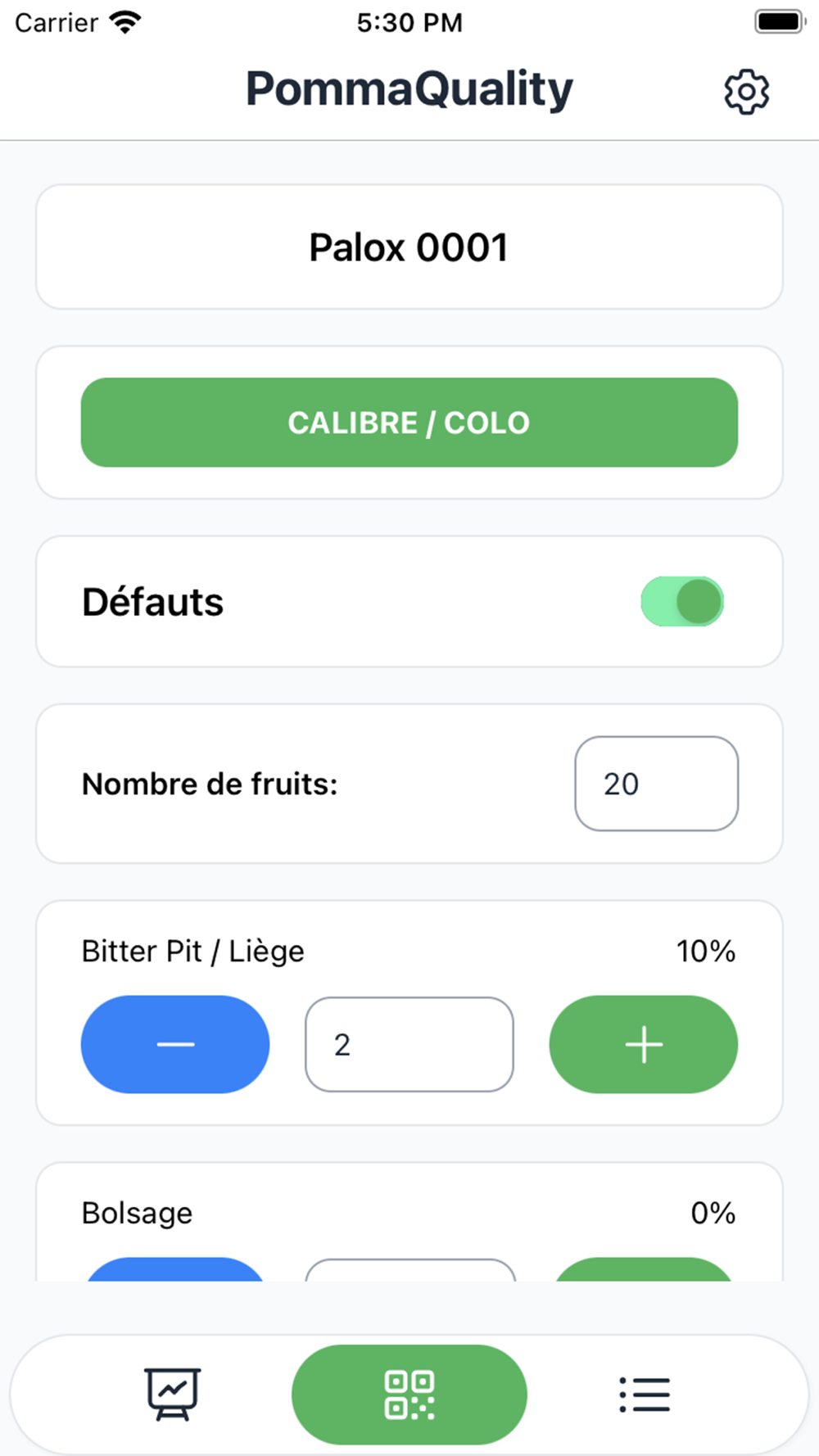
Task: Tap the Bolsage 0% percentage label
Action: pos(713,1213)
